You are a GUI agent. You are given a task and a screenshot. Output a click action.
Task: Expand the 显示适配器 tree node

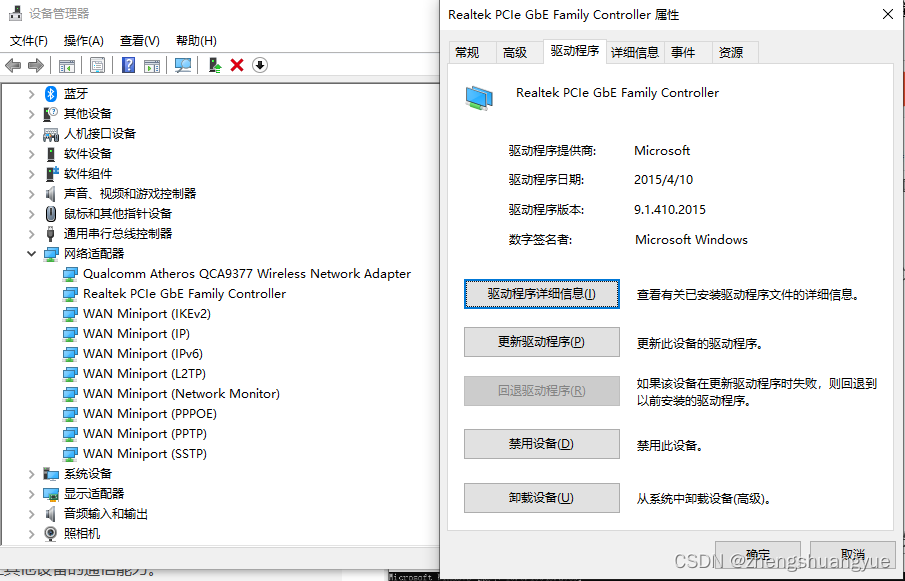31,494
